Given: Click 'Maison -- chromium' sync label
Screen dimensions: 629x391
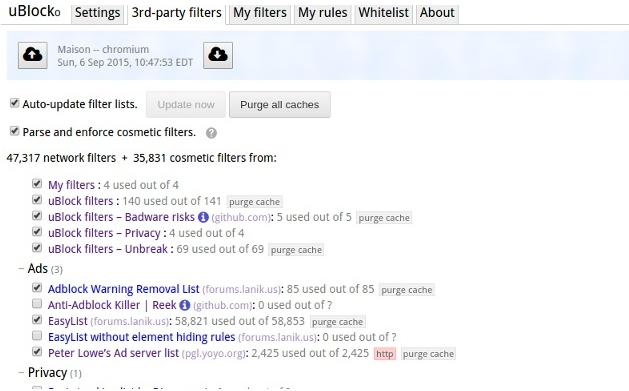Looking at the screenshot, I should [103, 49].
